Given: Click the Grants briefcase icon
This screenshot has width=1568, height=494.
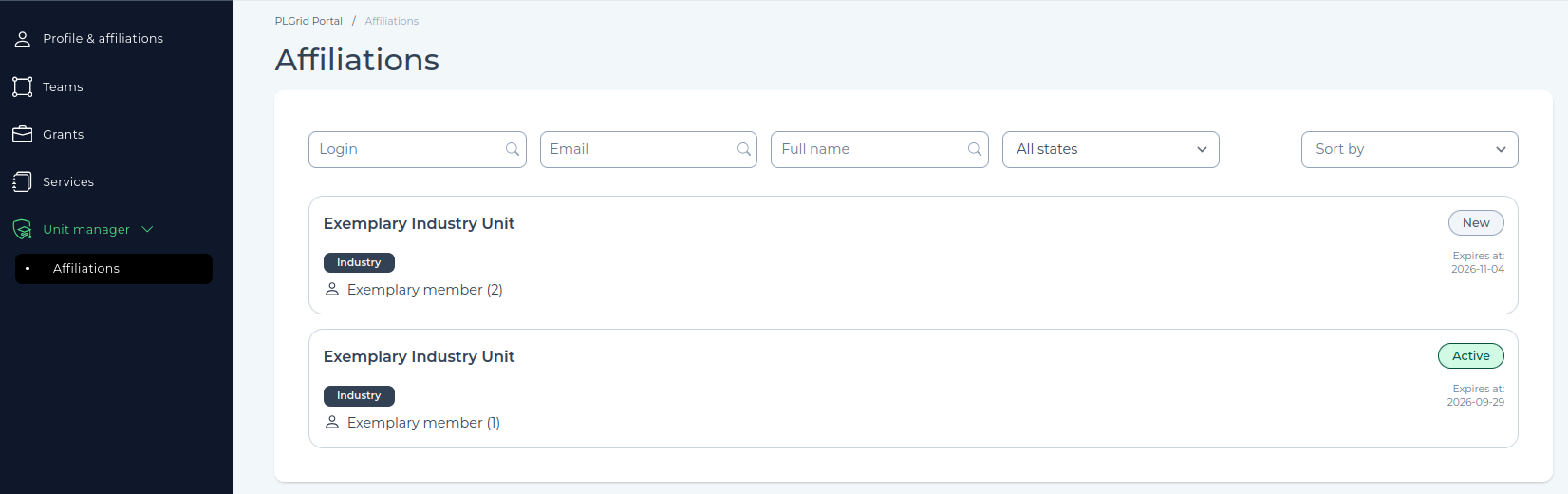Looking at the screenshot, I should coord(23,134).
